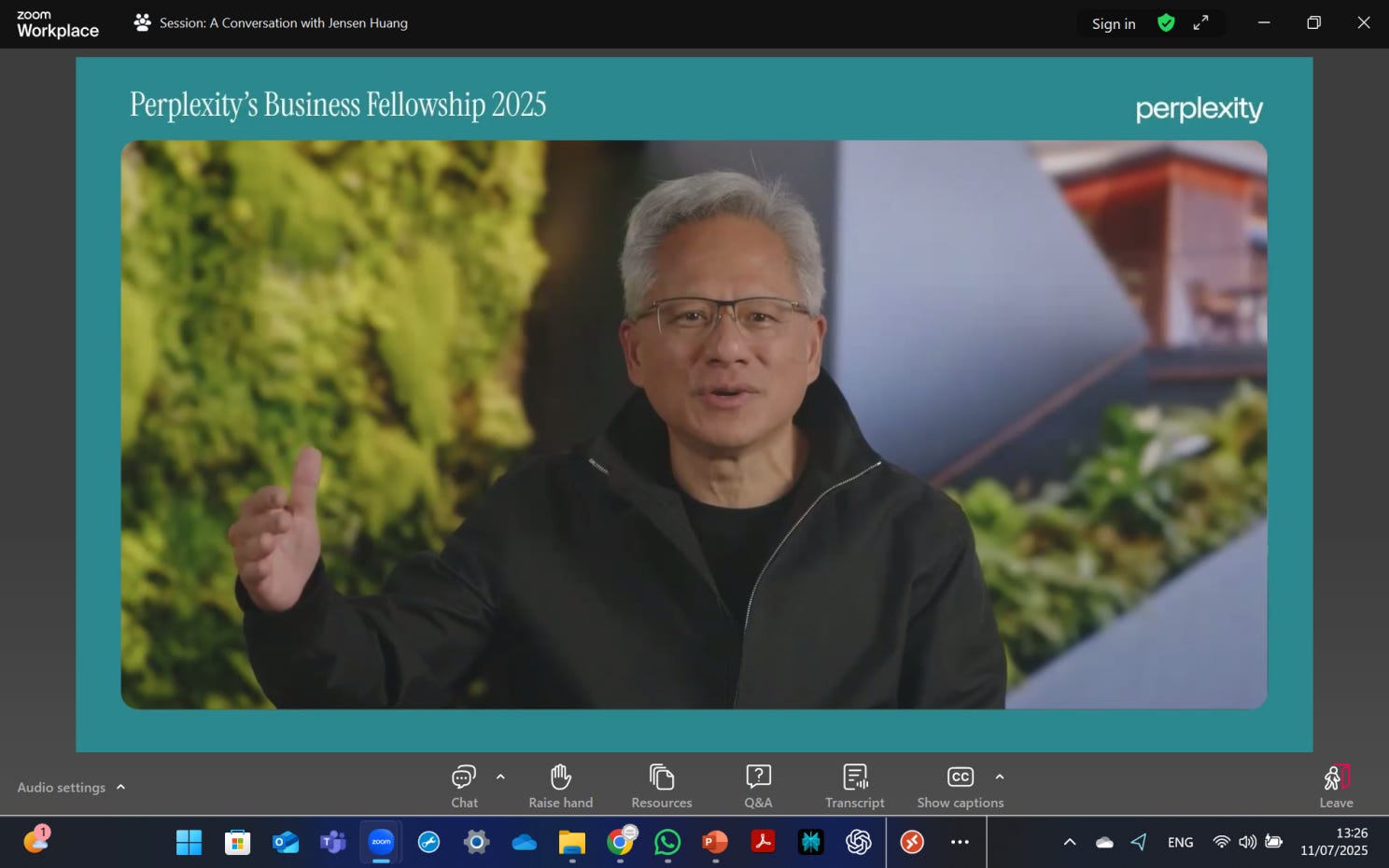
Task: Open the Resources panel
Action: click(x=662, y=787)
